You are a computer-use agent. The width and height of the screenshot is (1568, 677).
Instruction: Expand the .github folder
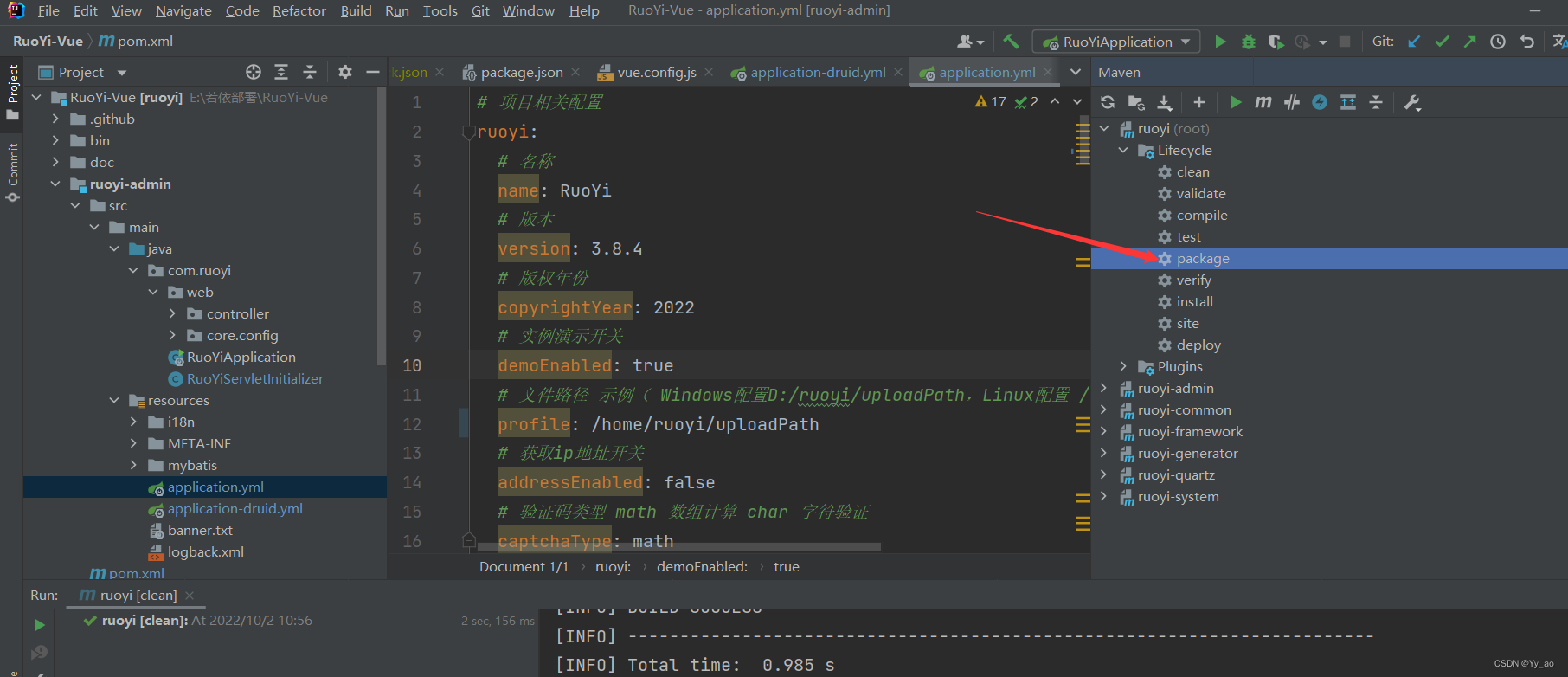(55, 119)
